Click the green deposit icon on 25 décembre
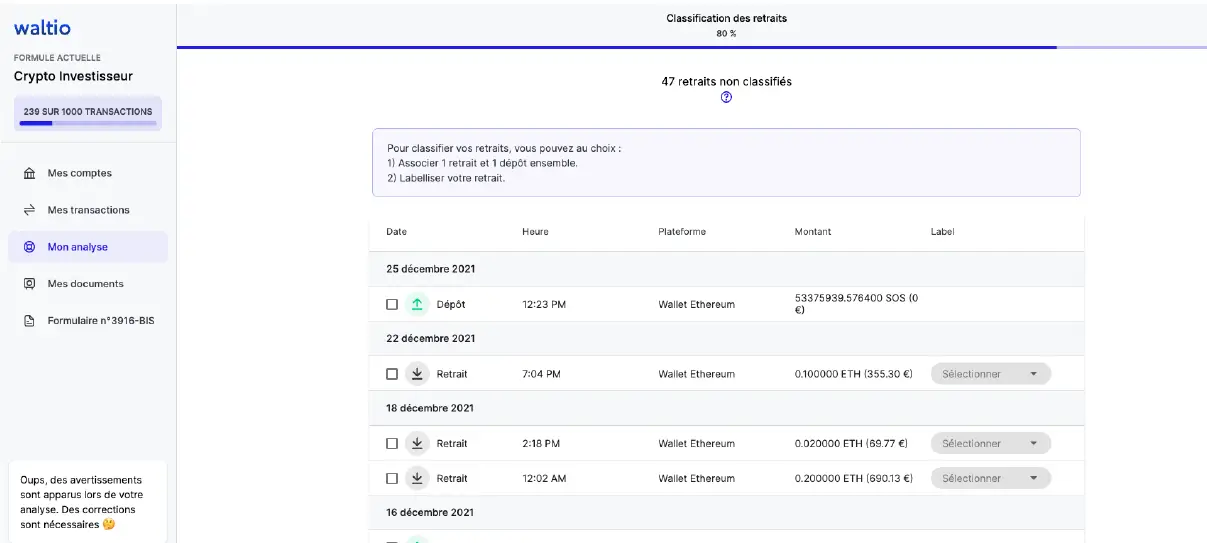Viewport: 1207px width, 543px height. [x=417, y=304]
